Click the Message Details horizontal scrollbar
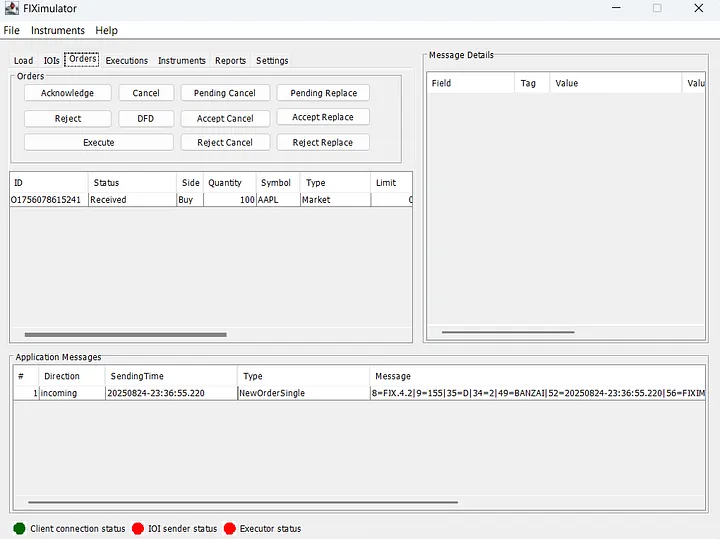The image size is (720, 539). pyautogui.click(x=508, y=332)
